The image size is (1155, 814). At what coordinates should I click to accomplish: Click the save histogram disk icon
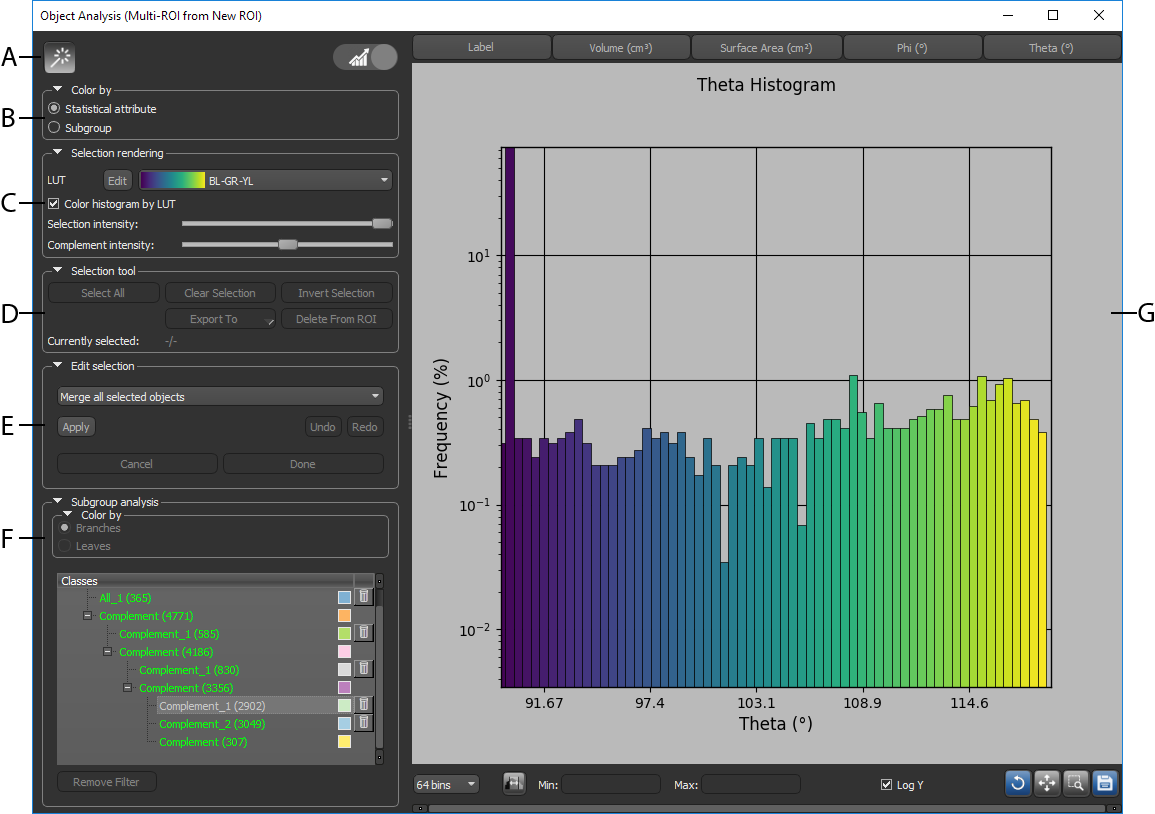(1105, 783)
